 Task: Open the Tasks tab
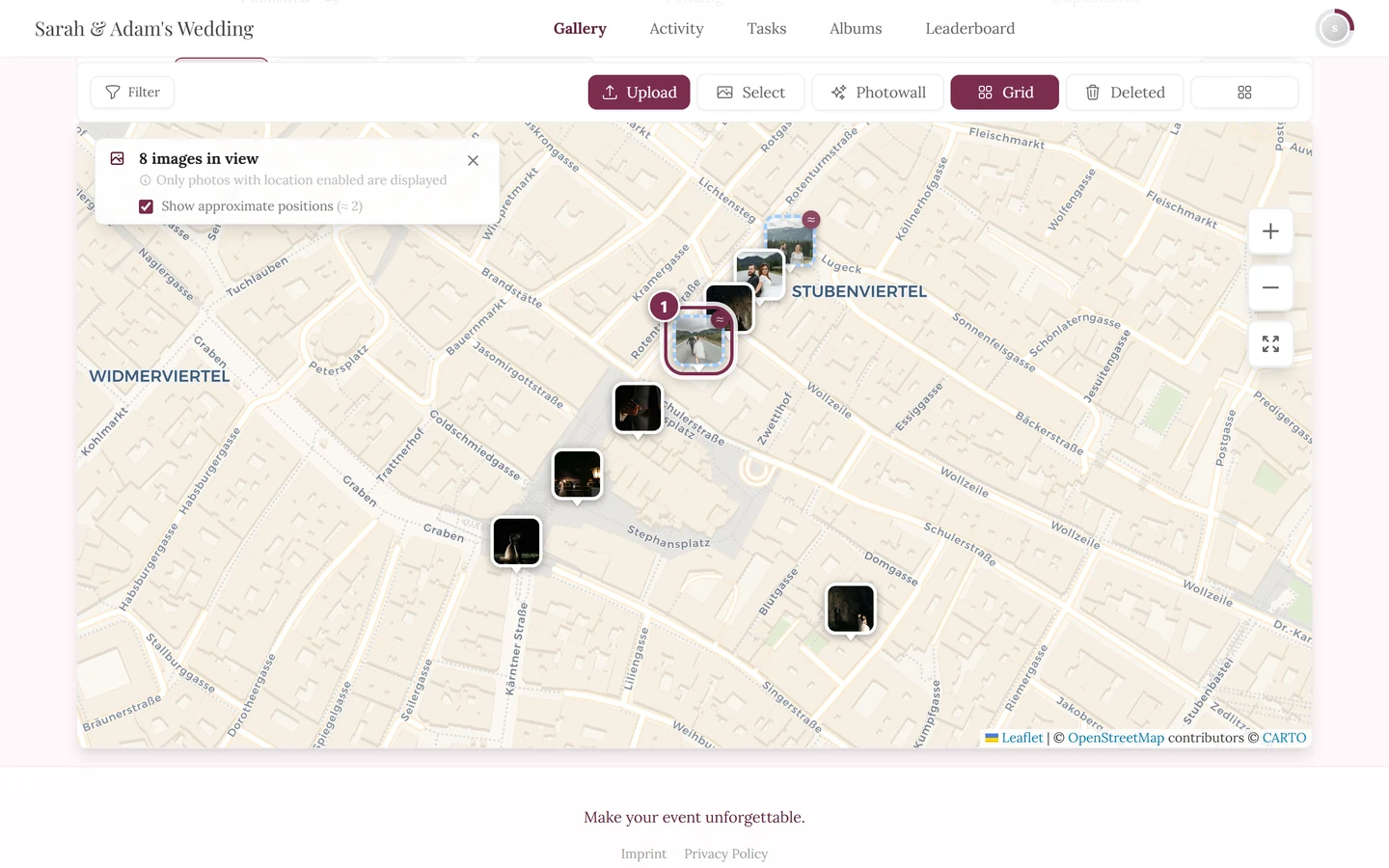coord(767,29)
